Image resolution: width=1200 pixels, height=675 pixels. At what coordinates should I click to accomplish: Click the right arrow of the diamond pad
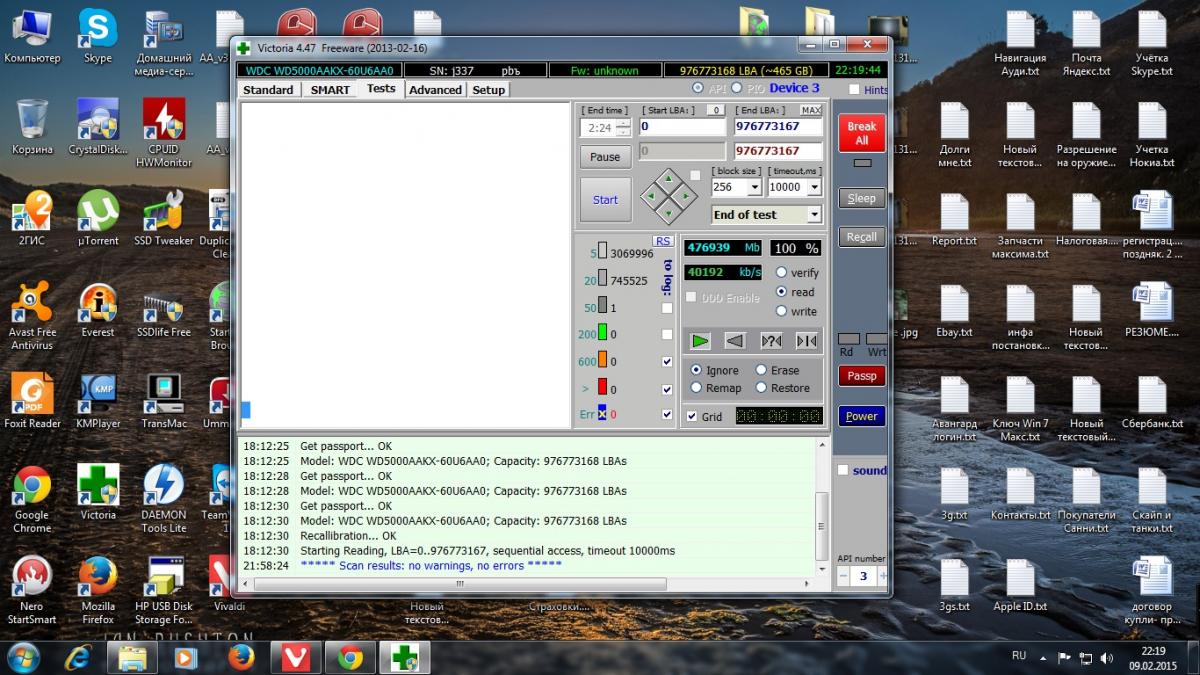coord(686,197)
